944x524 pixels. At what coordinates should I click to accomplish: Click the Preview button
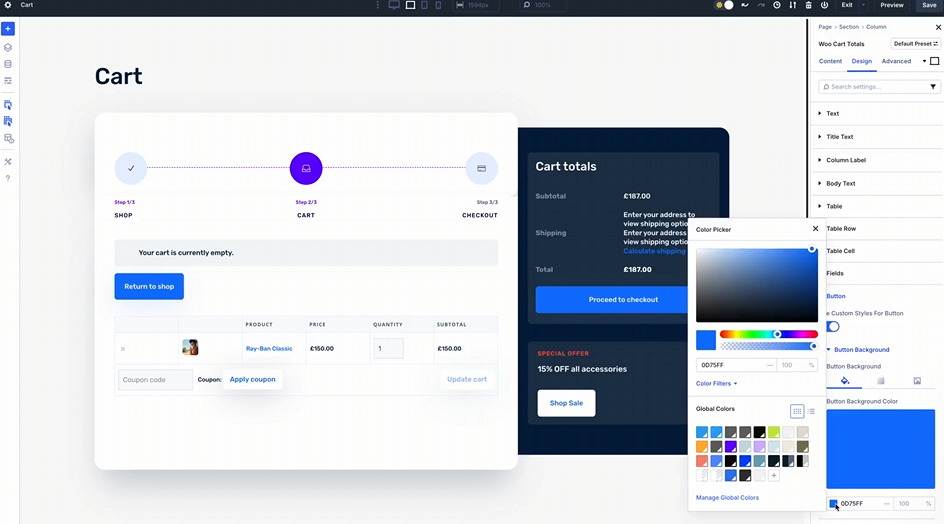point(892,5)
